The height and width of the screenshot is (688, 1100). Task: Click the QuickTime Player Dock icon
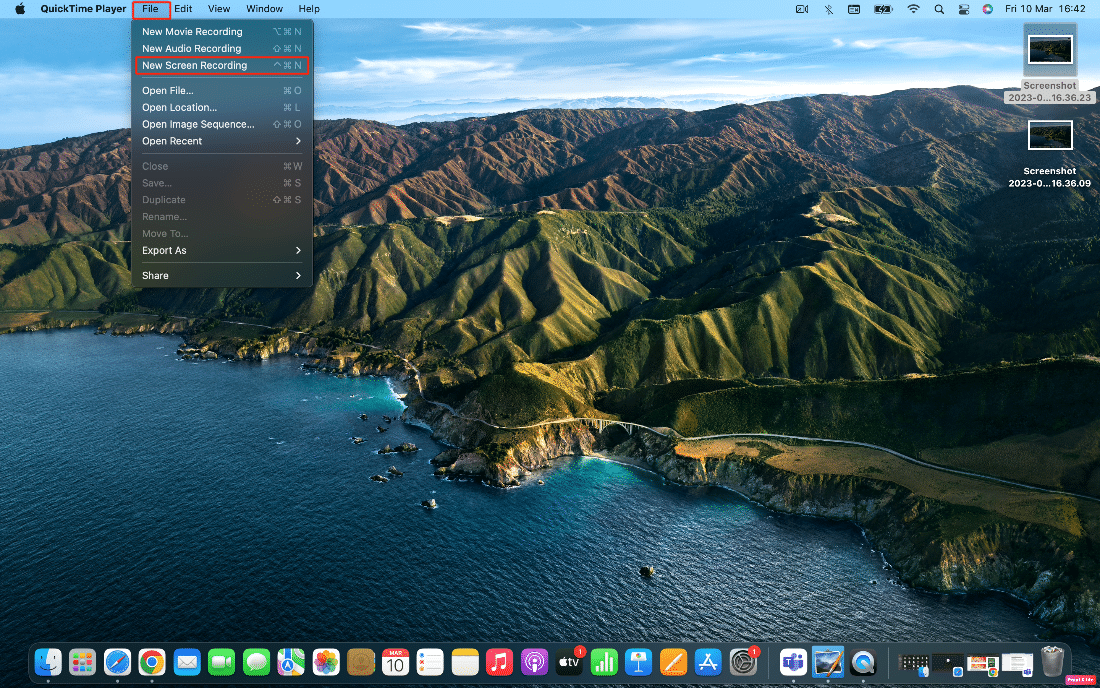[863, 662]
